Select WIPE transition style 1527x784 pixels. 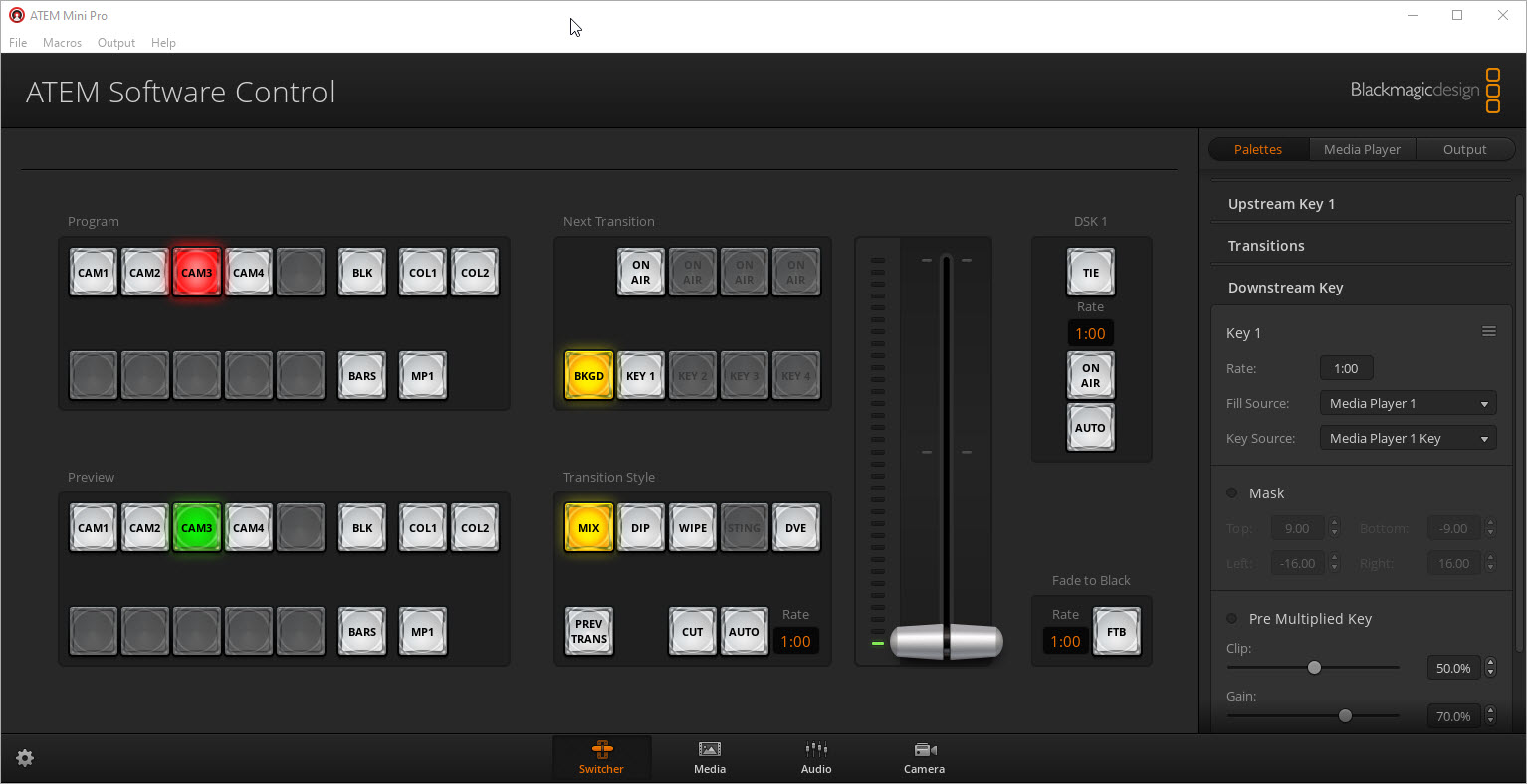coord(693,528)
